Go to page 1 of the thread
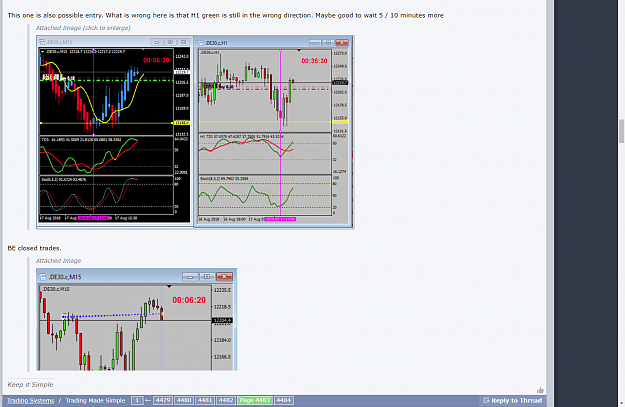Viewport: 625px width, 407px height. tap(137, 401)
